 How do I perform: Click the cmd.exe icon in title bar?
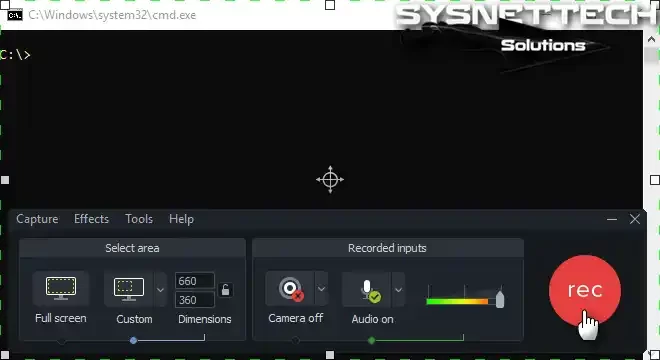(15, 15)
